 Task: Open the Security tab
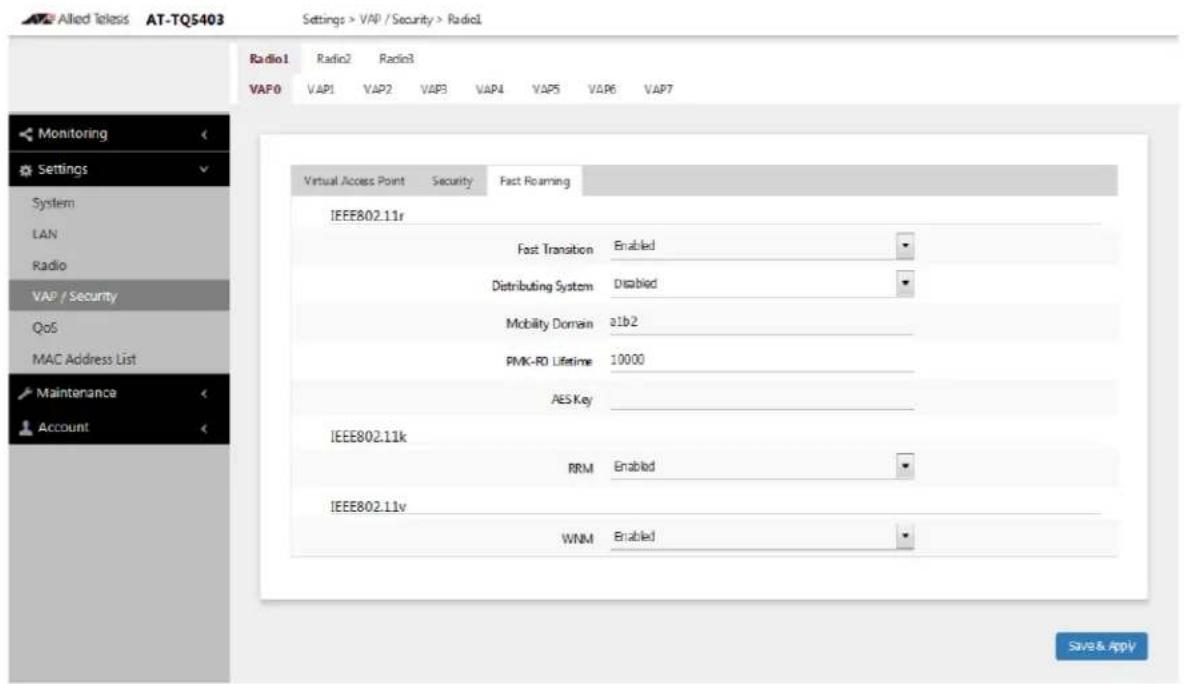coord(452,181)
